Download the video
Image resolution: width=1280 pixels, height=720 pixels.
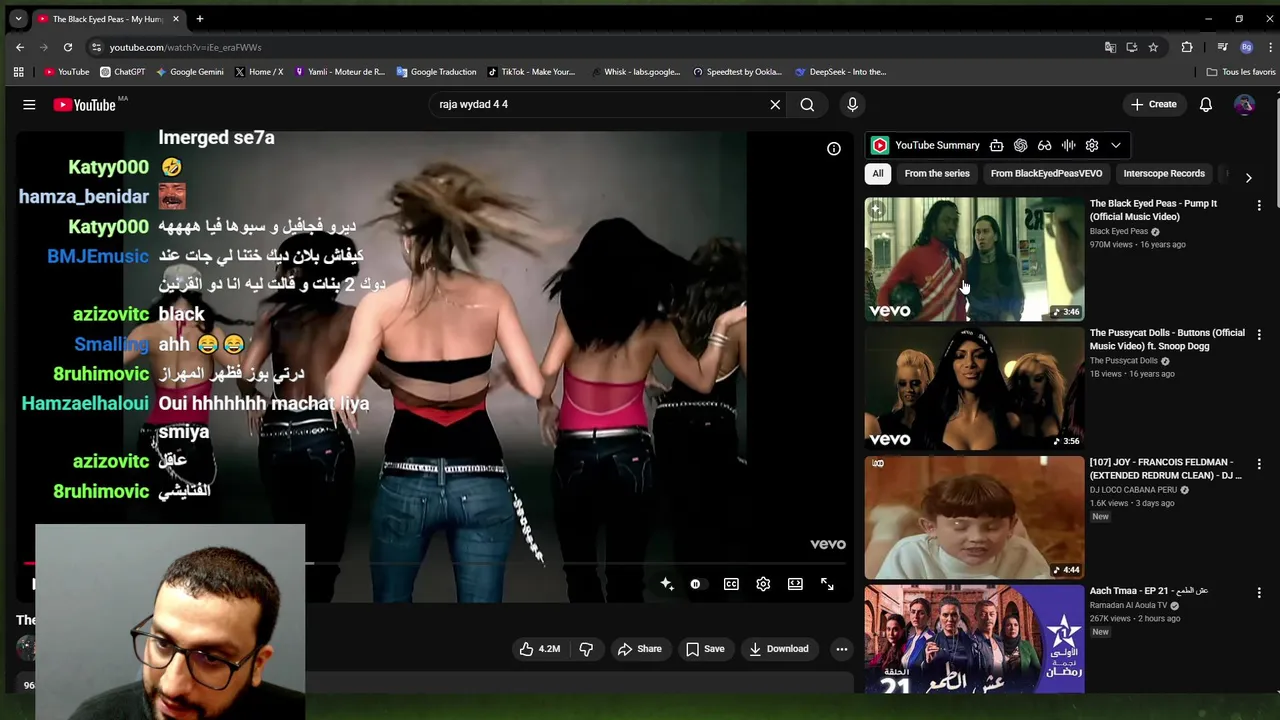point(778,649)
